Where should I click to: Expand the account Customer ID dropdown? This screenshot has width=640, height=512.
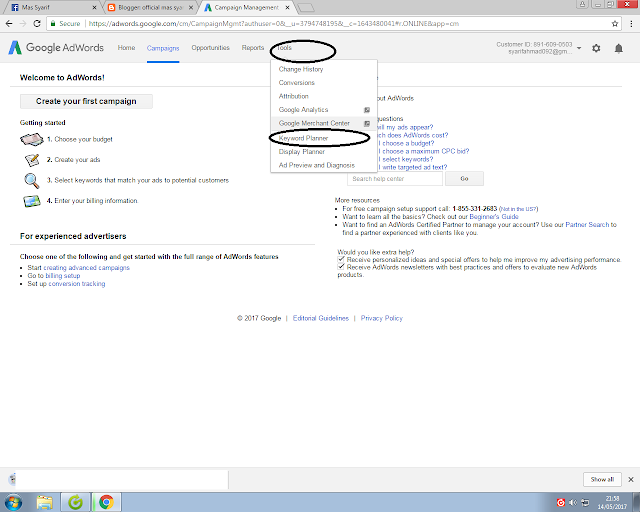coord(579,48)
